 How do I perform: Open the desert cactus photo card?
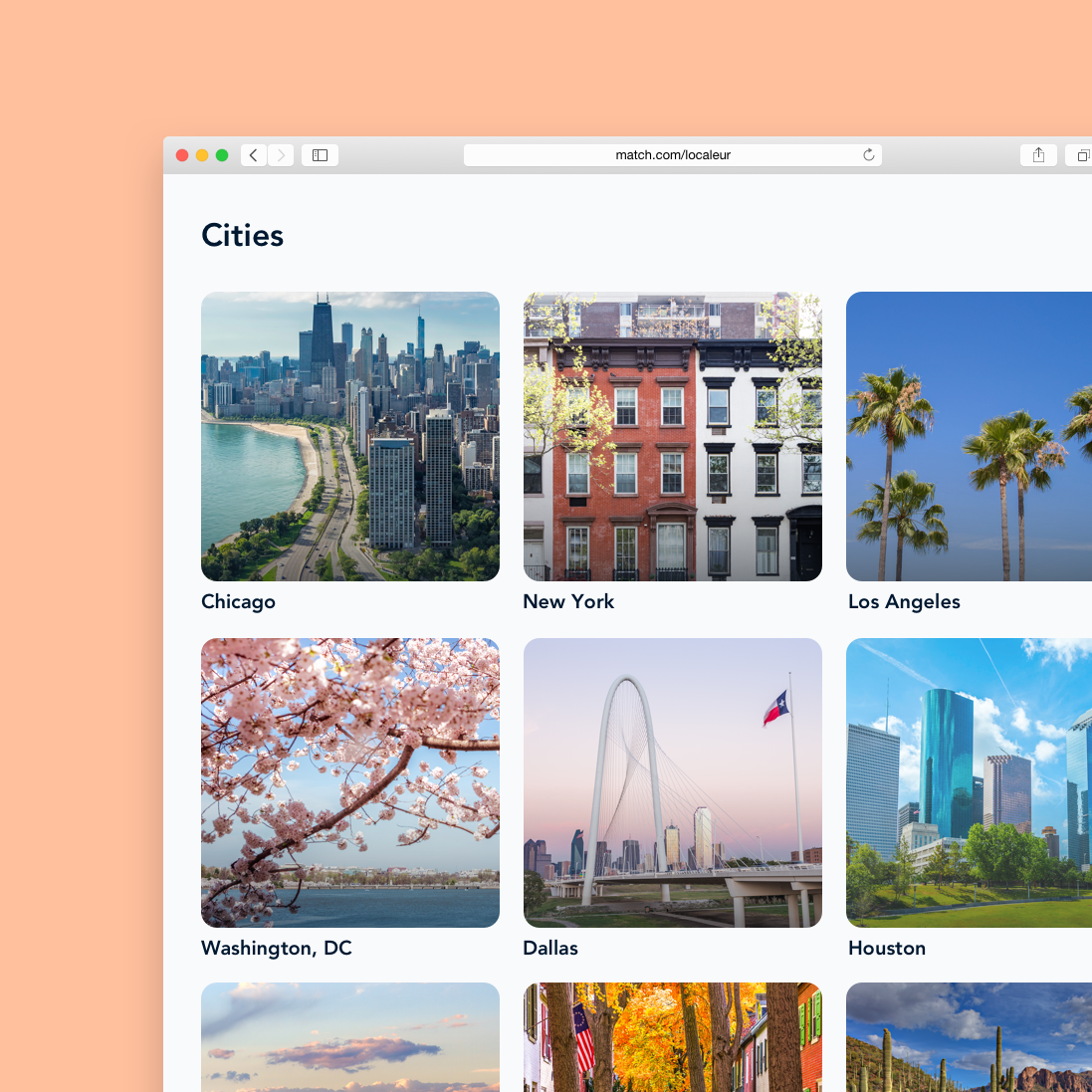coord(969,1037)
